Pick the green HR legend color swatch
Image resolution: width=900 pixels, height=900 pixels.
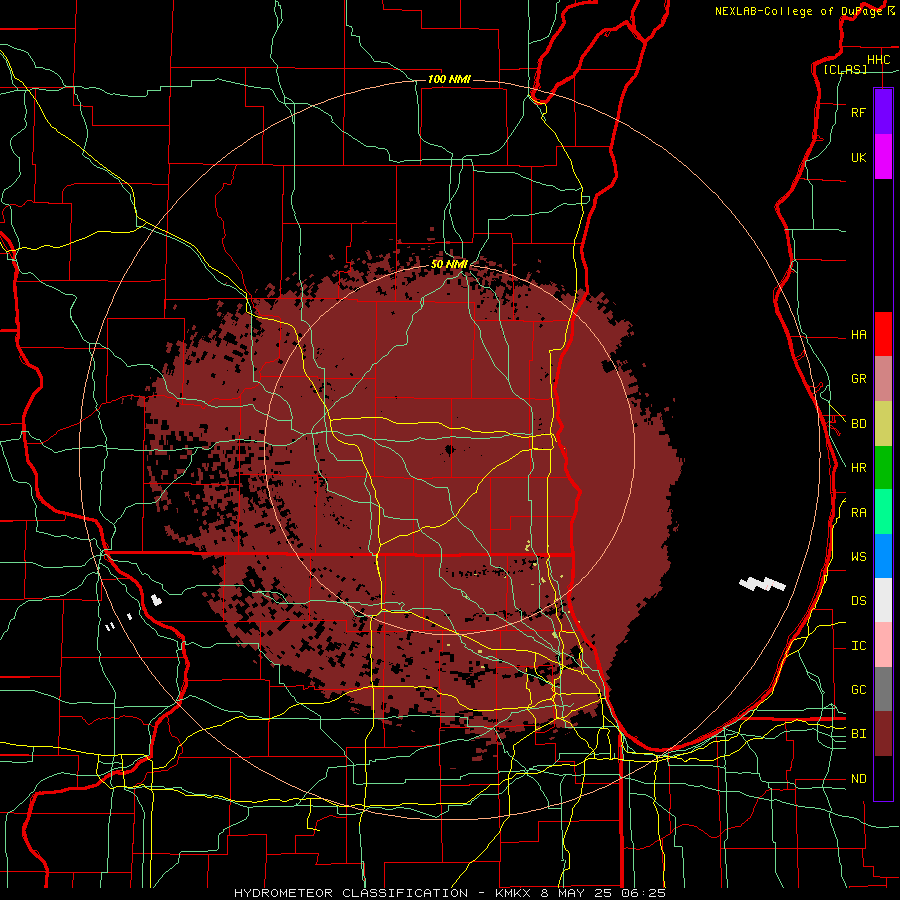(x=883, y=467)
